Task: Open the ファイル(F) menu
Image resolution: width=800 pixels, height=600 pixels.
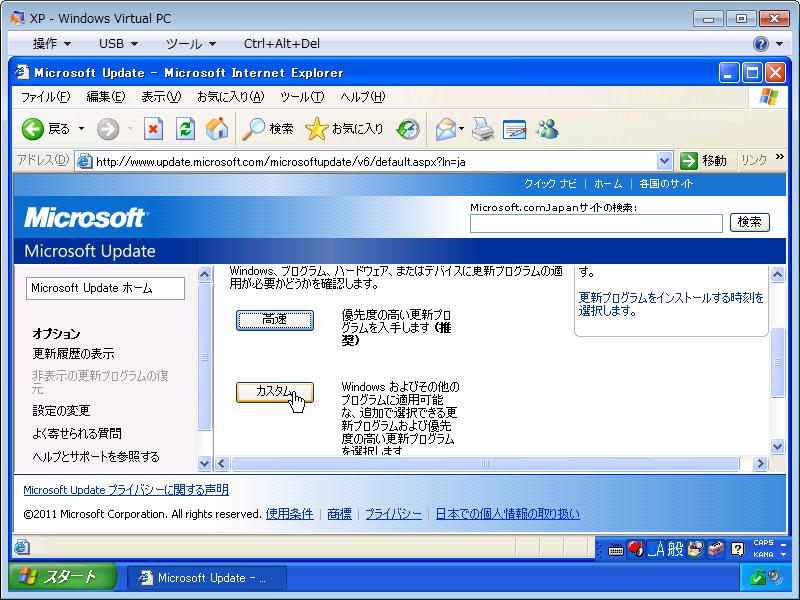Action: pos(46,97)
